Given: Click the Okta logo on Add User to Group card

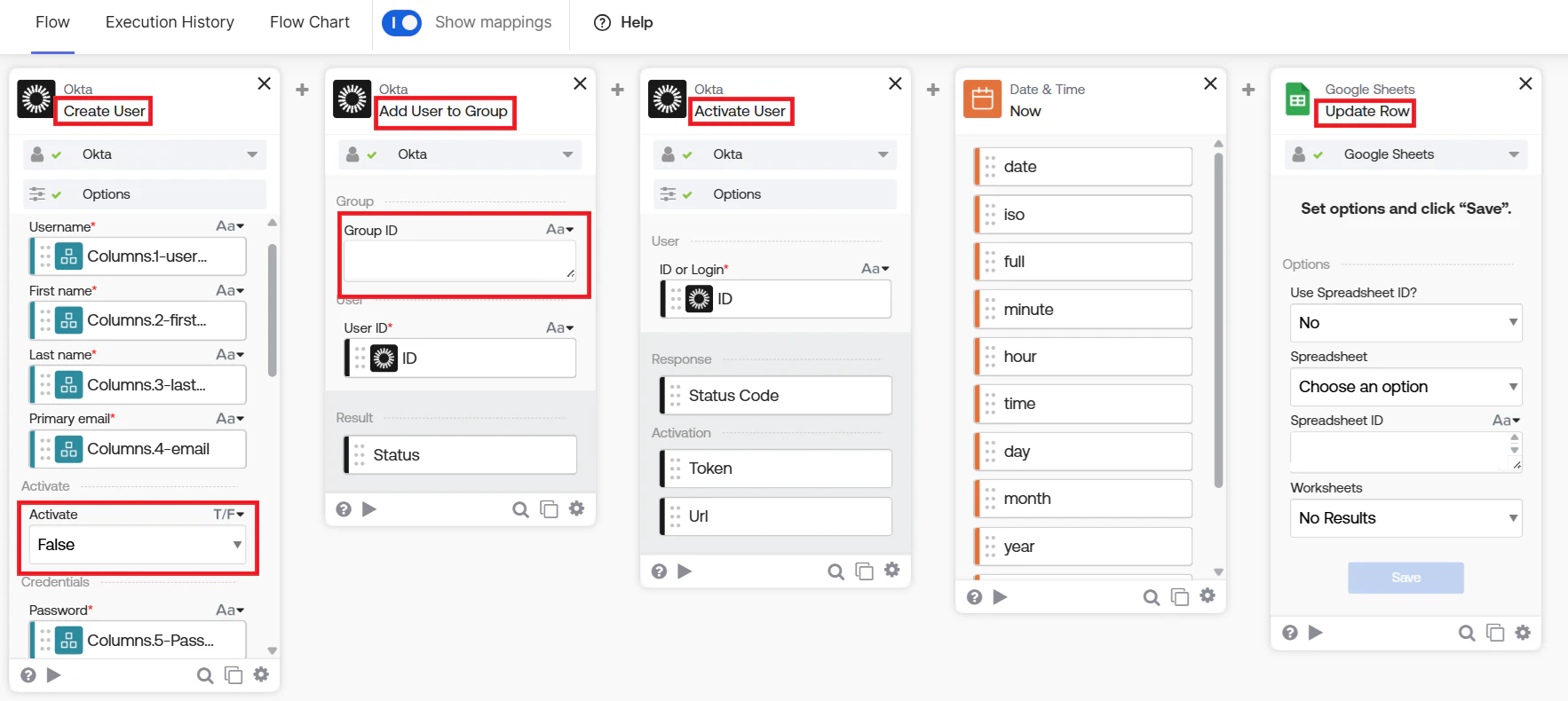Looking at the screenshot, I should tap(352, 99).
